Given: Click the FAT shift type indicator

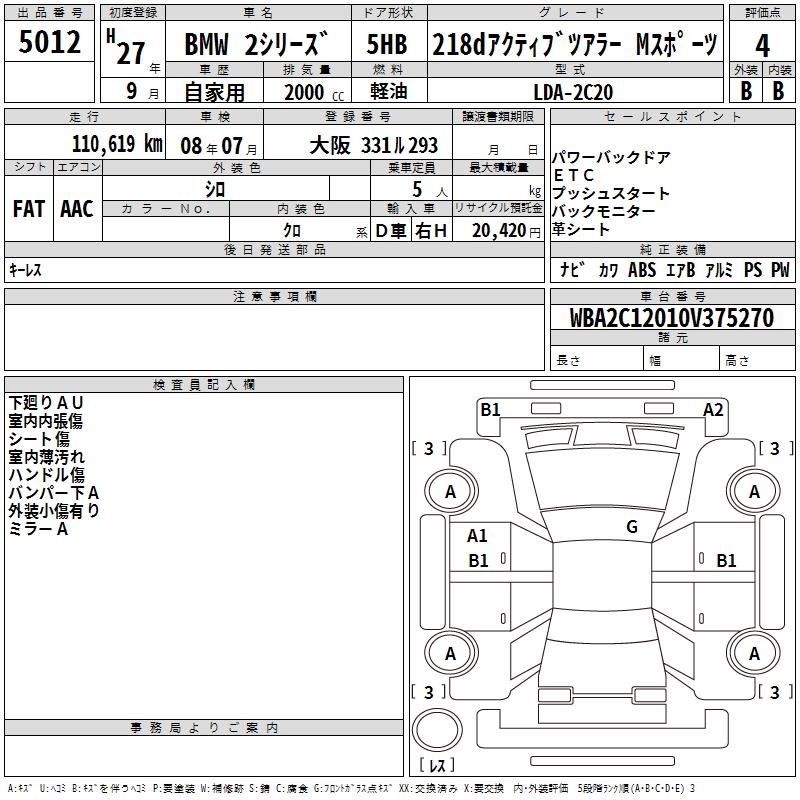Looking at the screenshot, I should 28,208.
